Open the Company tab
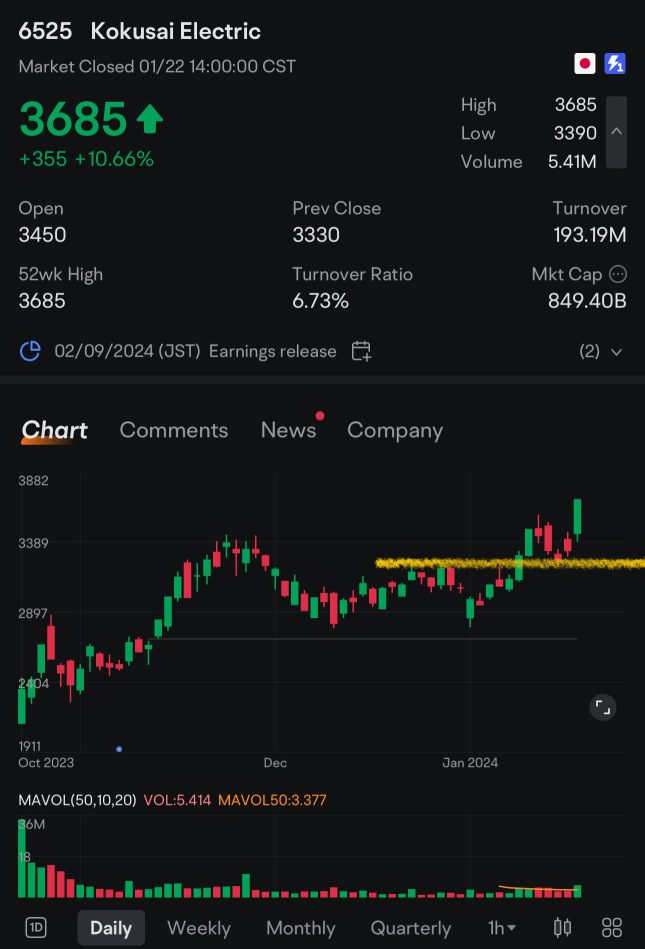645x949 pixels. tap(395, 430)
